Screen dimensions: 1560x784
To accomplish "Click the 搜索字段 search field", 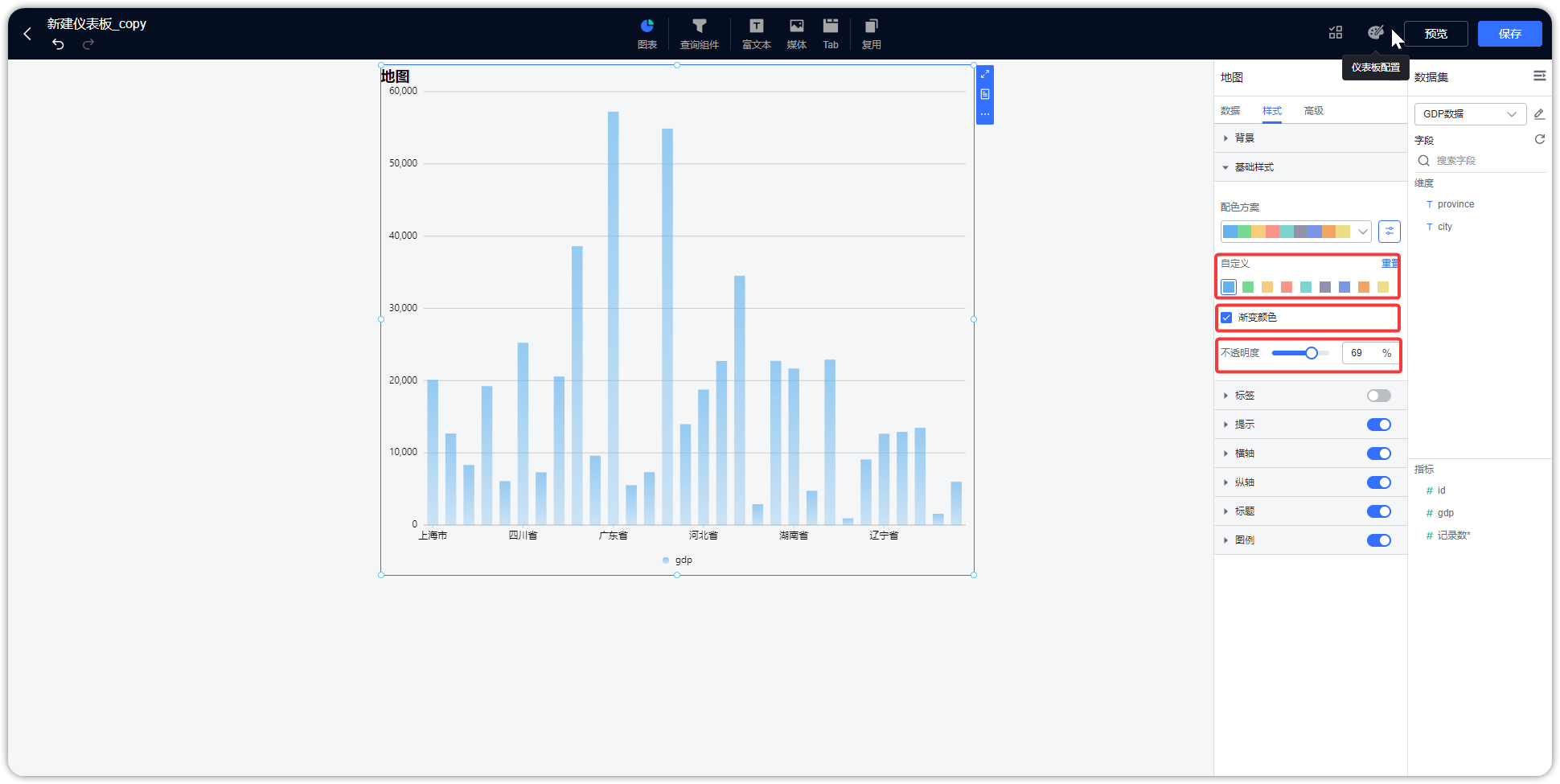I will [1480, 161].
